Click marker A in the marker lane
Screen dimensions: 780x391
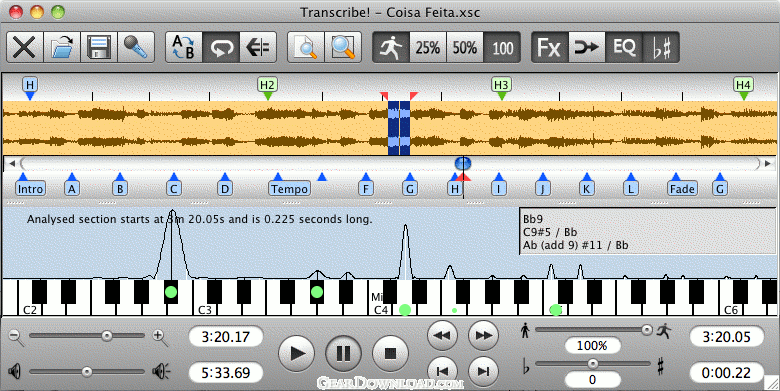click(x=72, y=189)
